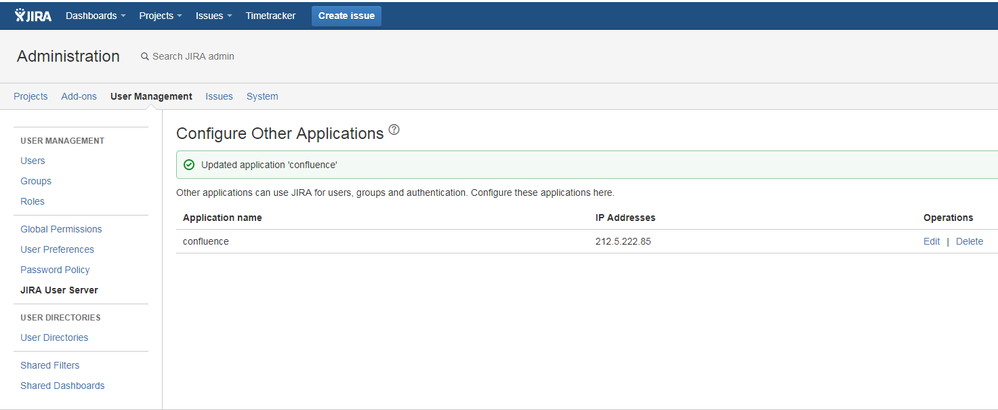The height and width of the screenshot is (410, 998).
Task: Open Groups in the sidebar
Action: 36,181
